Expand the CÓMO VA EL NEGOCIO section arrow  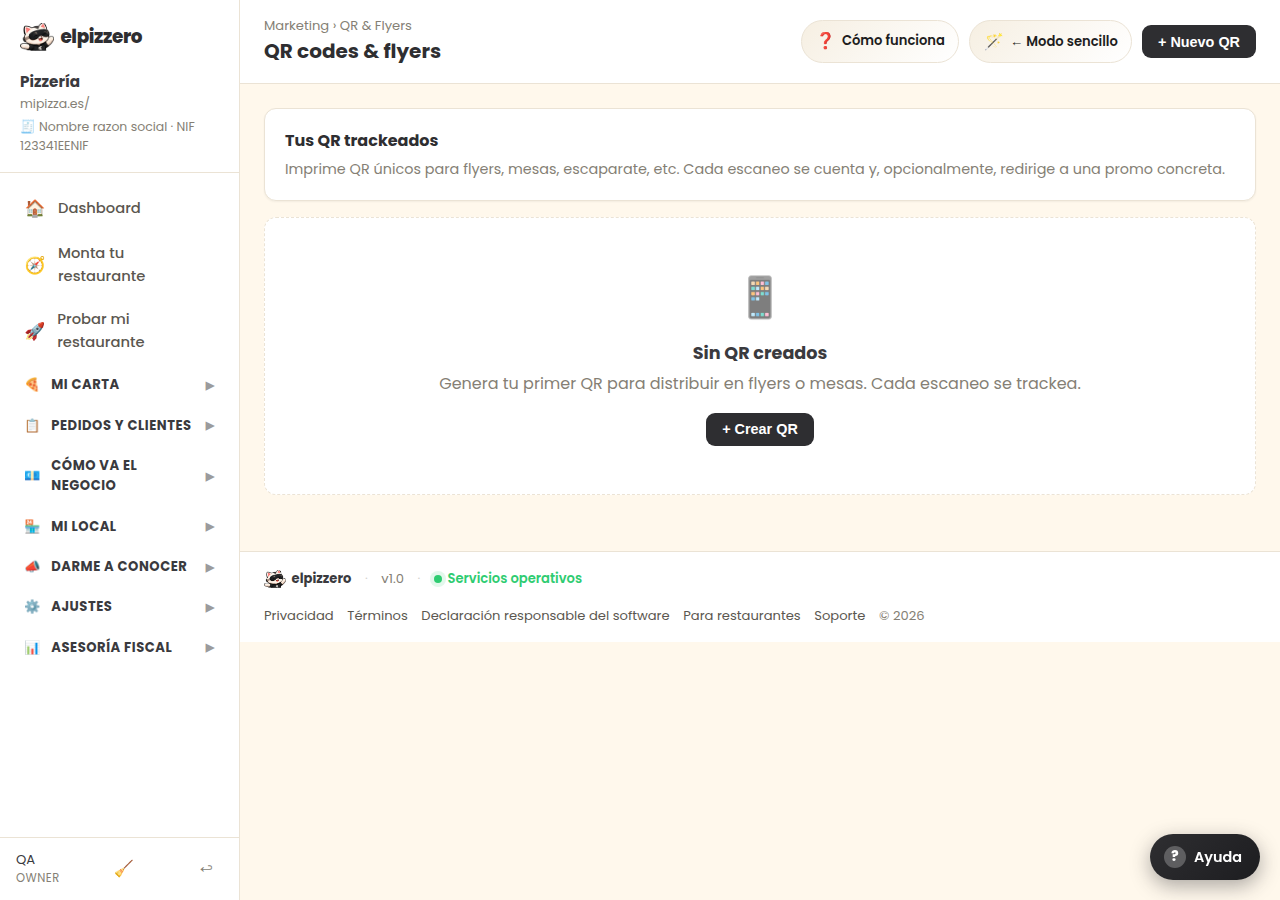click(x=210, y=476)
